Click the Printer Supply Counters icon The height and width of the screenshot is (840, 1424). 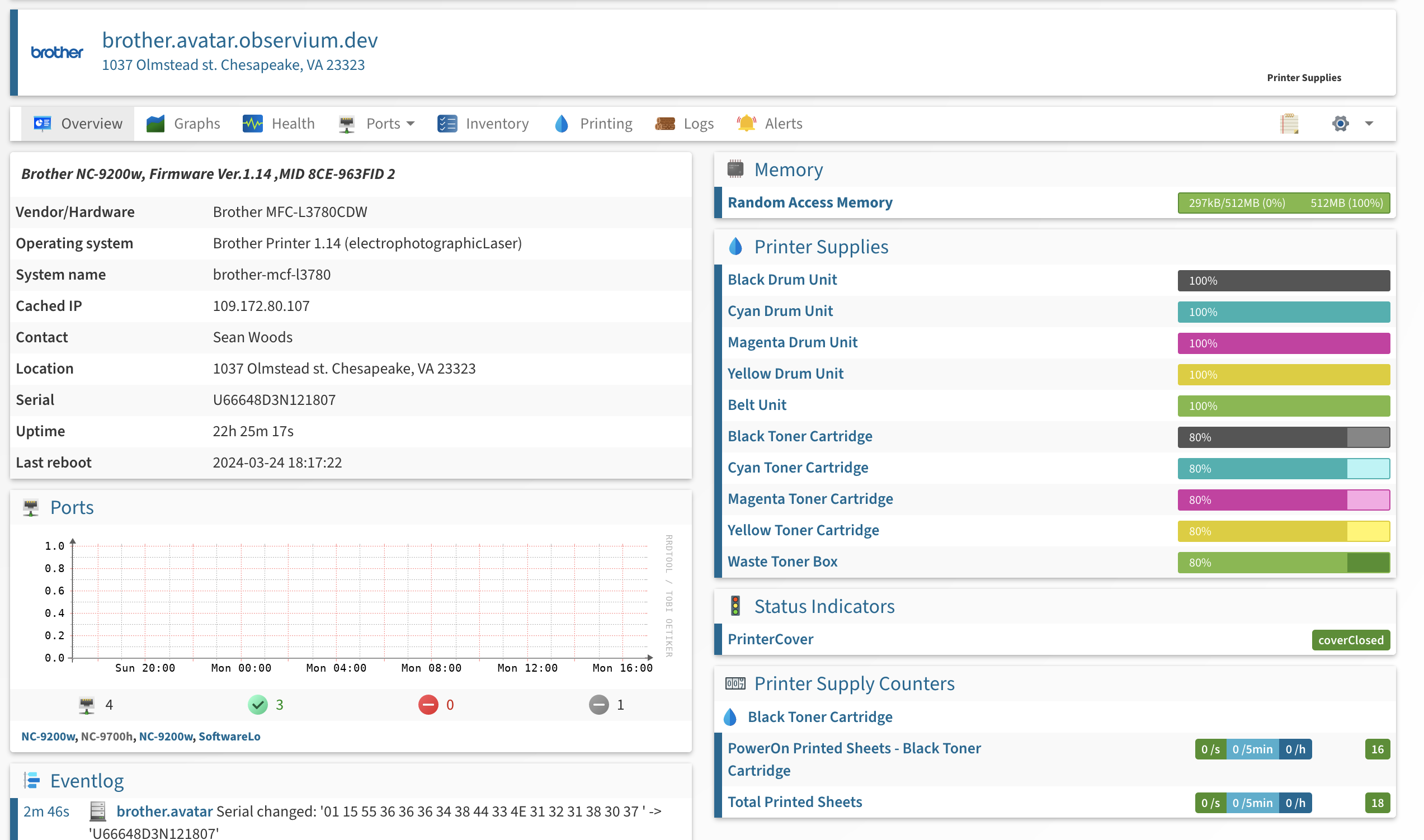coord(735,683)
